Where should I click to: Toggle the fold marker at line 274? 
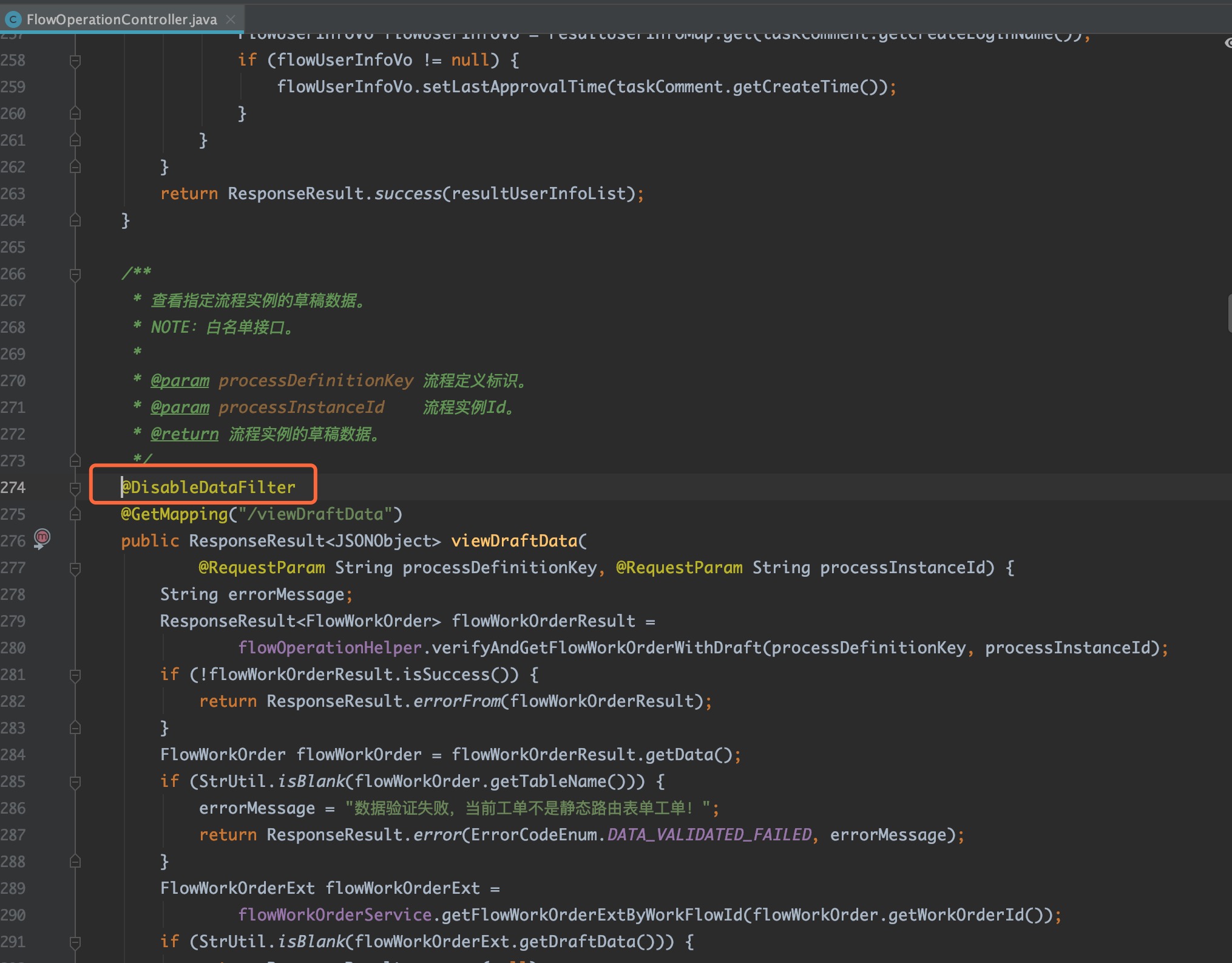click(75, 488)
